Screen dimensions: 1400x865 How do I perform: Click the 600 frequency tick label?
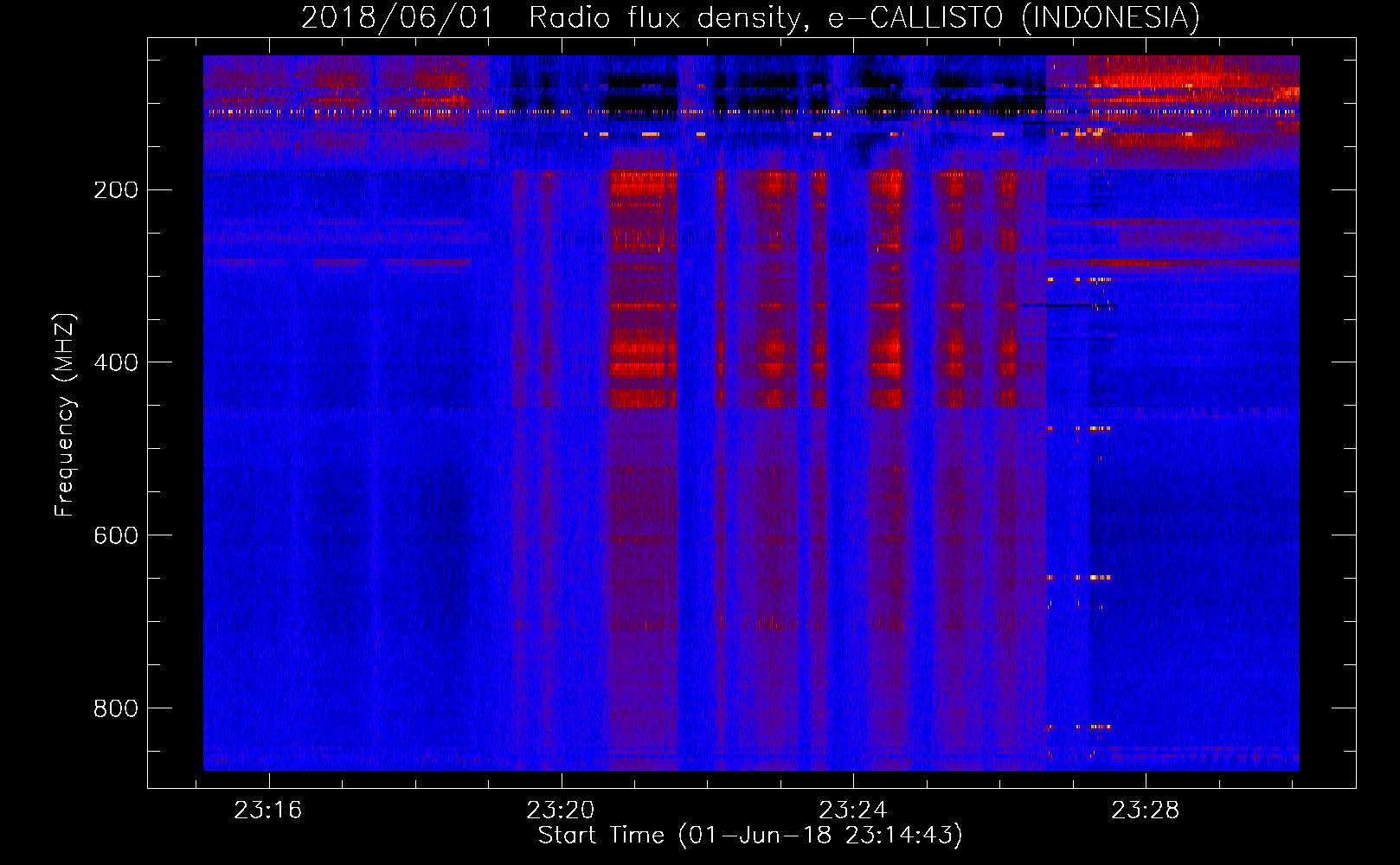pos(116,535)
